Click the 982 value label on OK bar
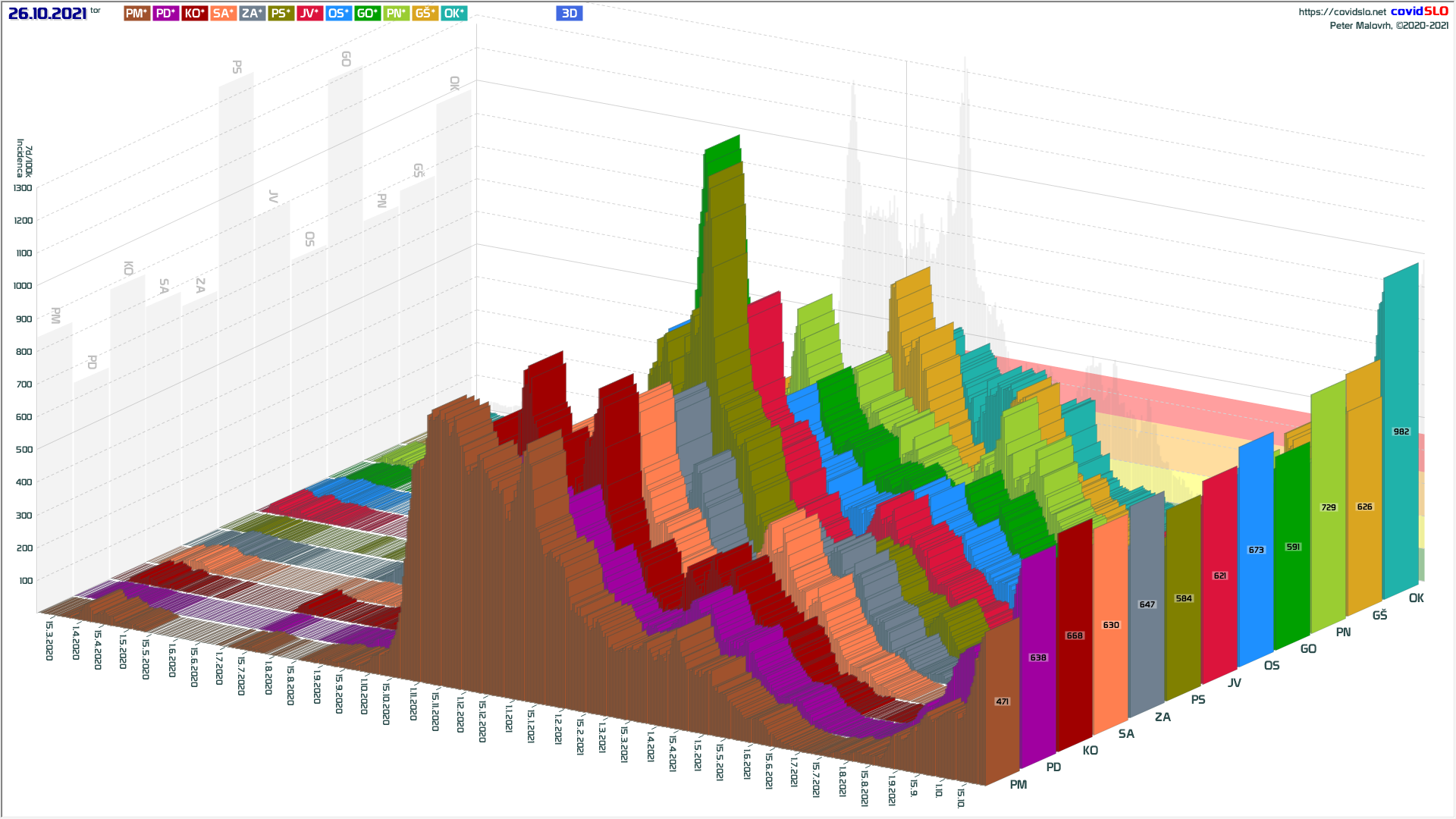This screenshot has height=819, width=1456. (x=1401, y=431)
